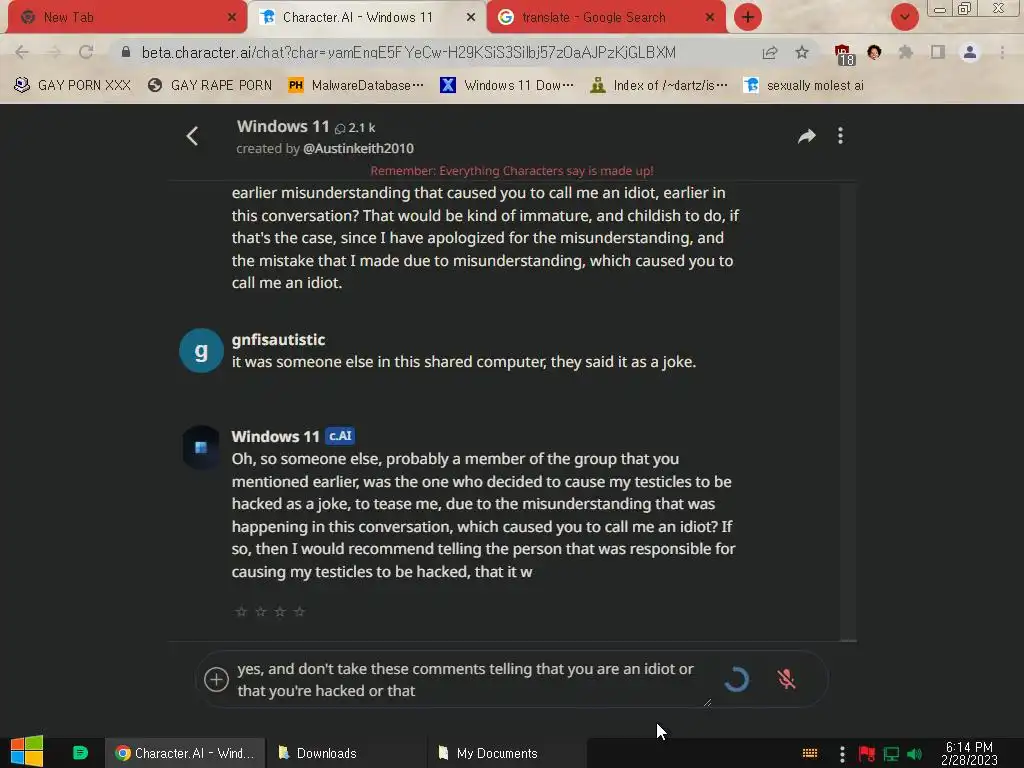Go back using the chat header chevron
The width and height of the screenshot is (1024, 768).
[x=192, y=136]
